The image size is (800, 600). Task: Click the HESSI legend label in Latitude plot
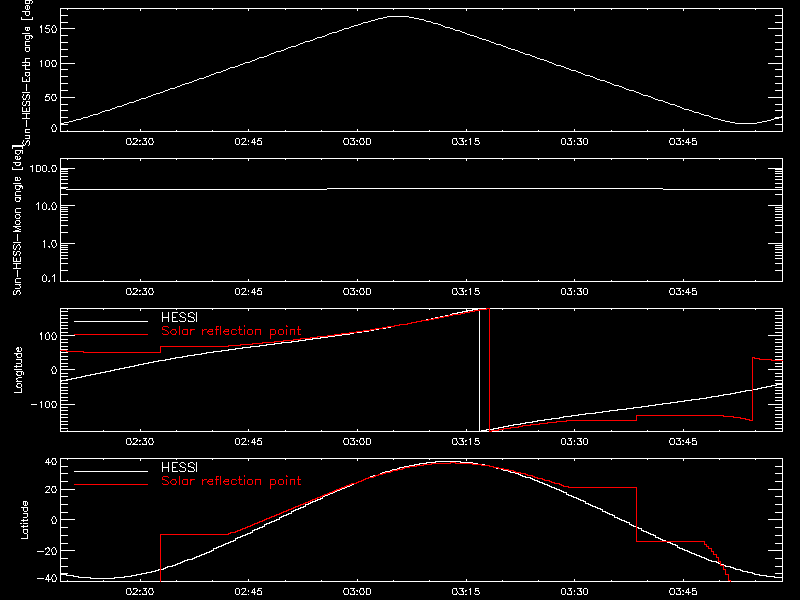(x=179, y=468)
